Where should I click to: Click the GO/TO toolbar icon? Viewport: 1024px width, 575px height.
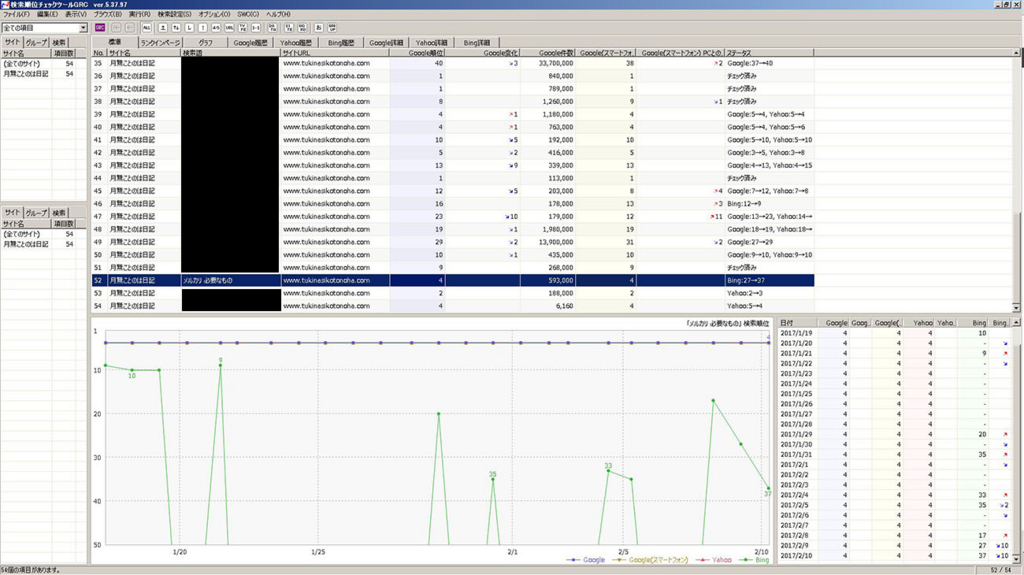[x=272, y=27]
